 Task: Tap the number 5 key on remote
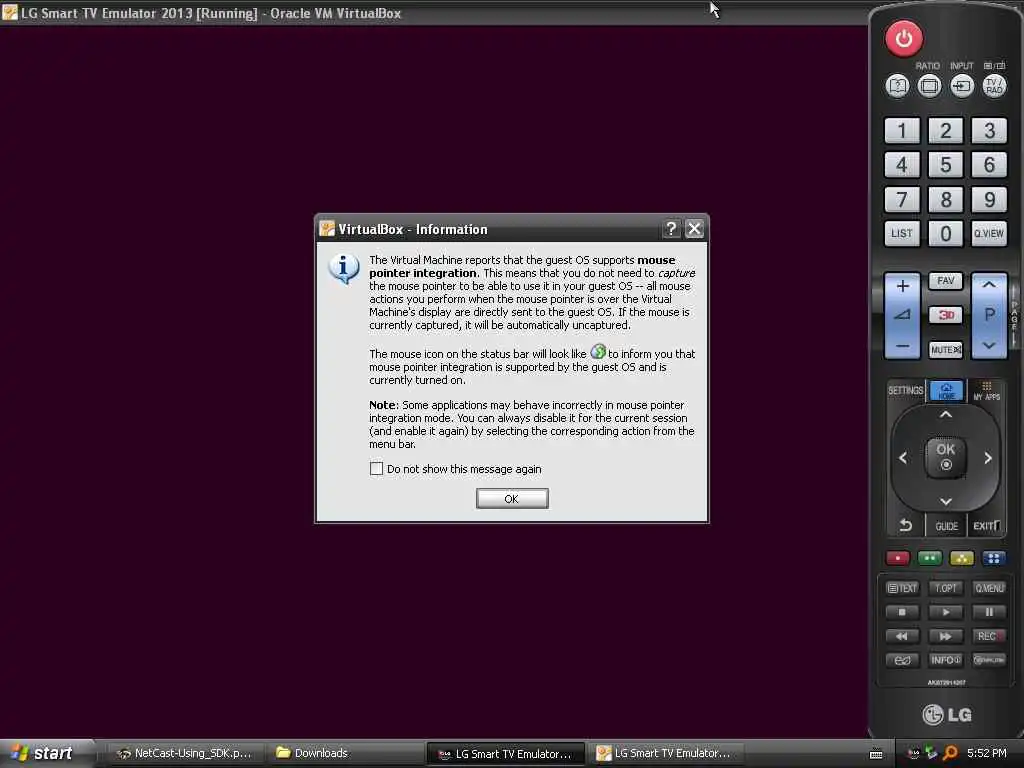[946, 165]
